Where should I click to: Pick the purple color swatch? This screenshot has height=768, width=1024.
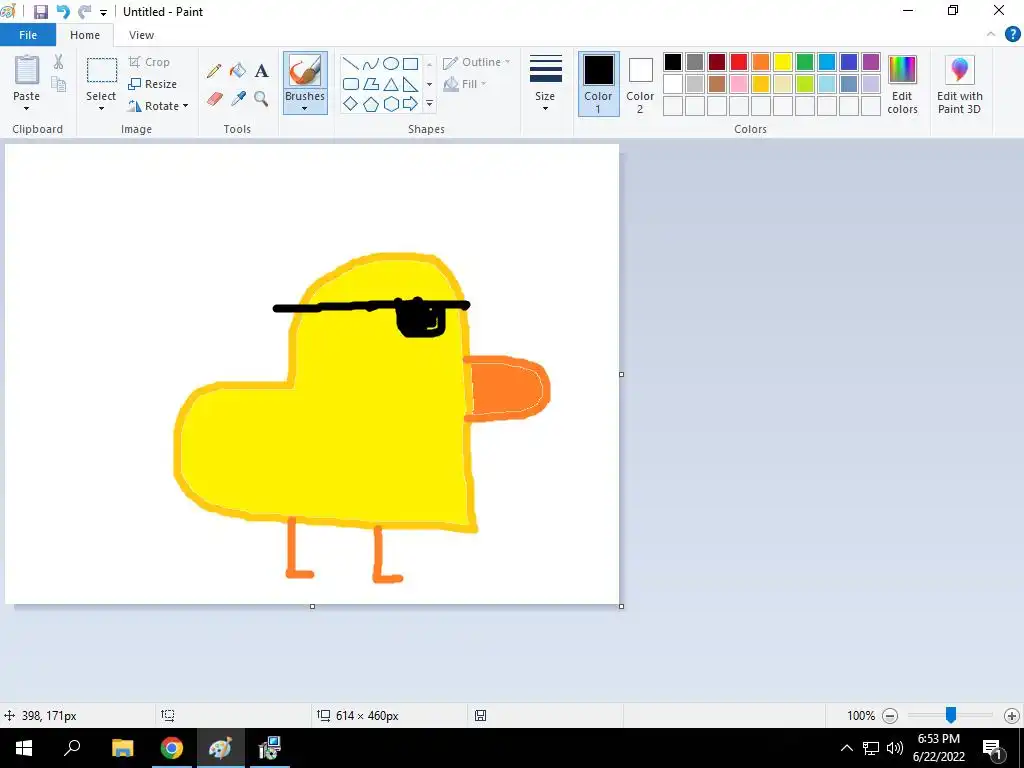click(871, 62)
